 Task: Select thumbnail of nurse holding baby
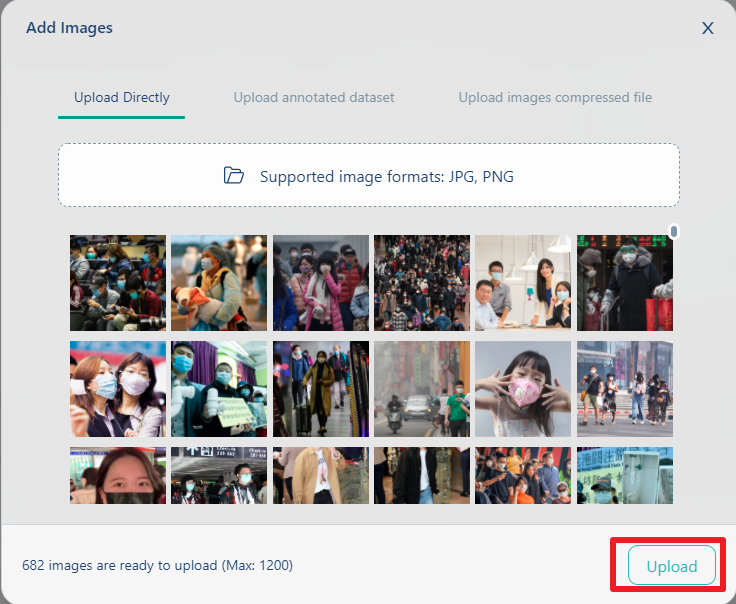point(219,283)
